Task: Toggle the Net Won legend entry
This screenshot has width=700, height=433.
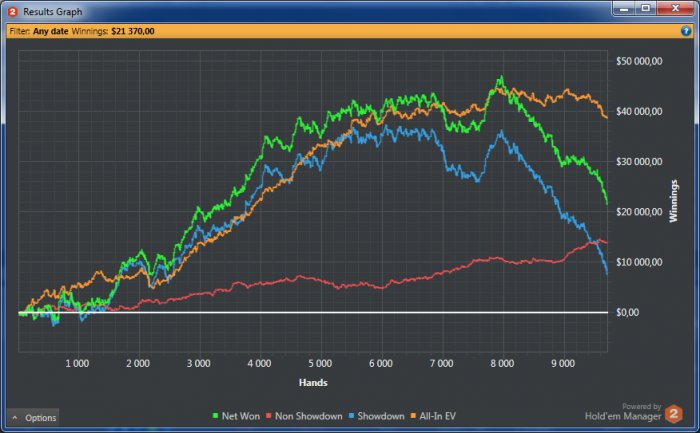Action: tap(236, 416)
